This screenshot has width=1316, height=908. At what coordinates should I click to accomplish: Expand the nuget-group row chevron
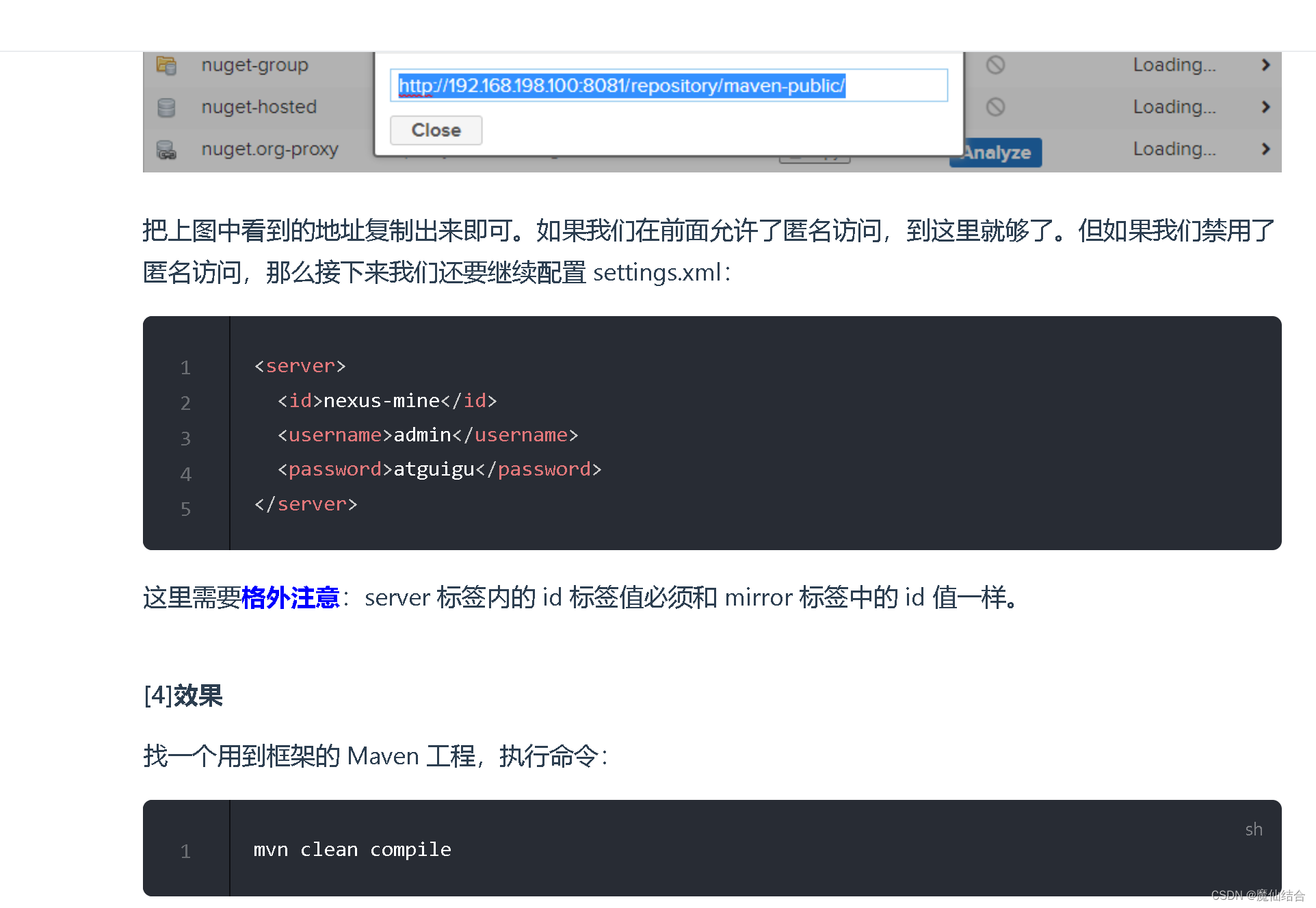(x=1265, y=65)
